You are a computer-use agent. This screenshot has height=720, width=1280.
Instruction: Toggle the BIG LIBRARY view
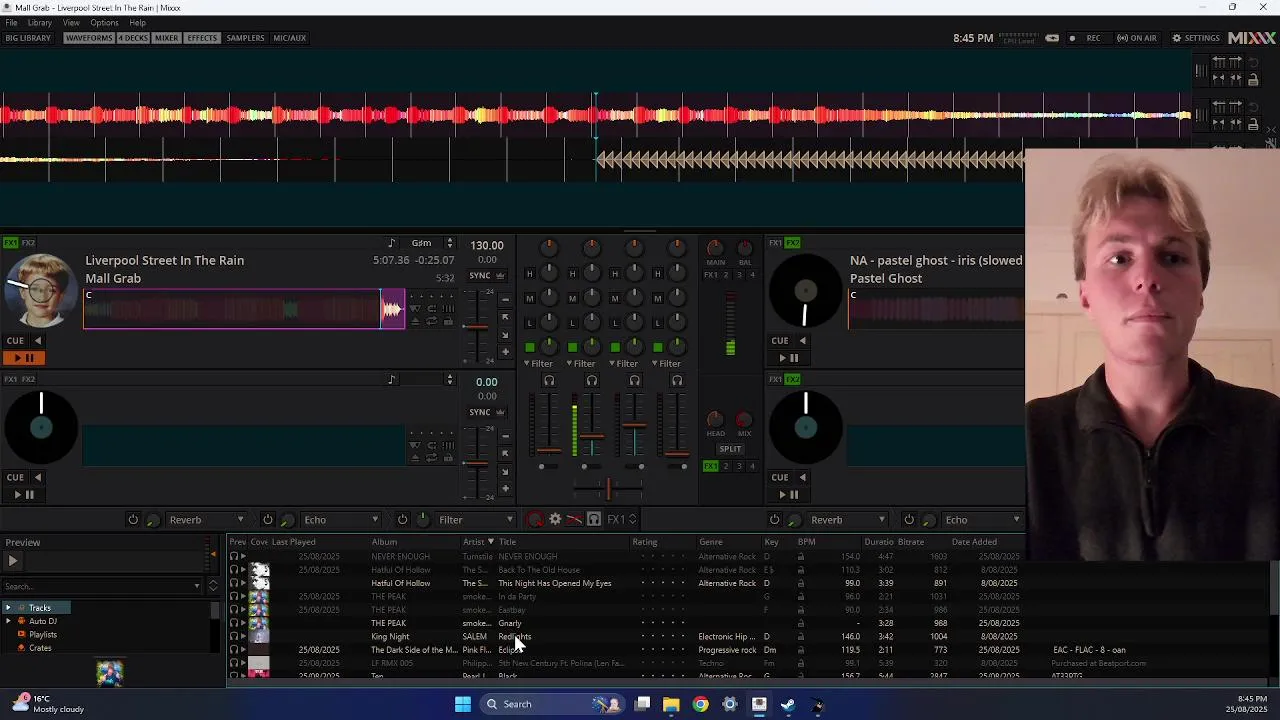pos(28,38)
